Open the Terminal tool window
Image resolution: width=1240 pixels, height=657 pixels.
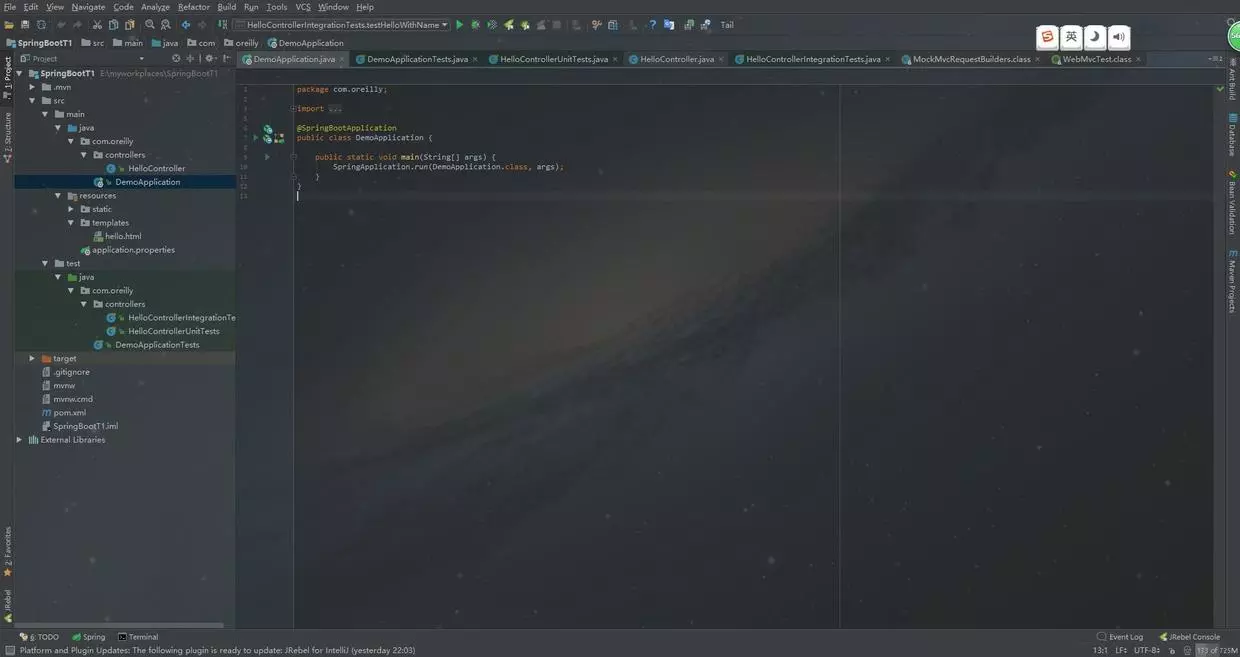138,637
